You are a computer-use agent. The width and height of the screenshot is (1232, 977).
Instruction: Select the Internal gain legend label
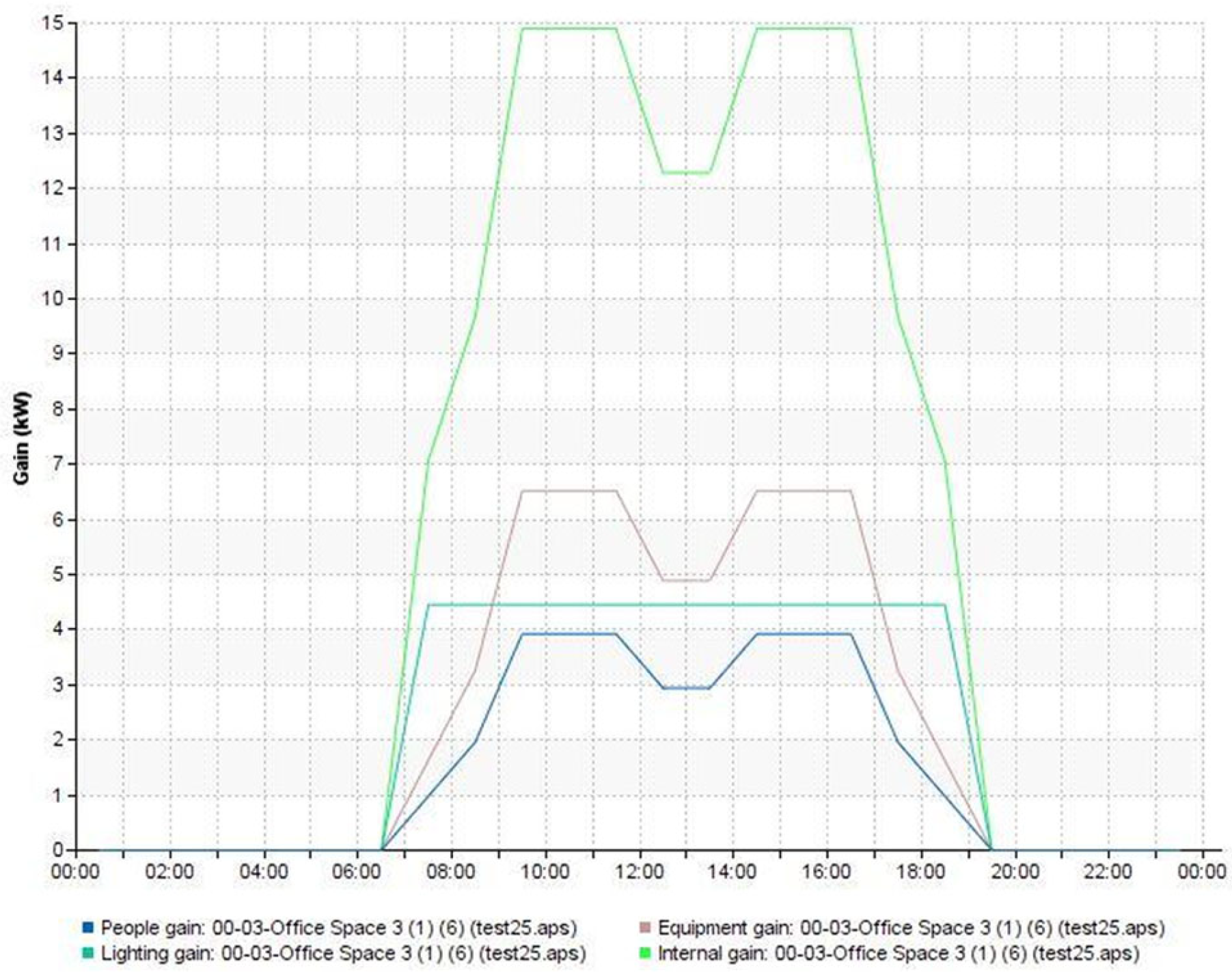point(898,954)
